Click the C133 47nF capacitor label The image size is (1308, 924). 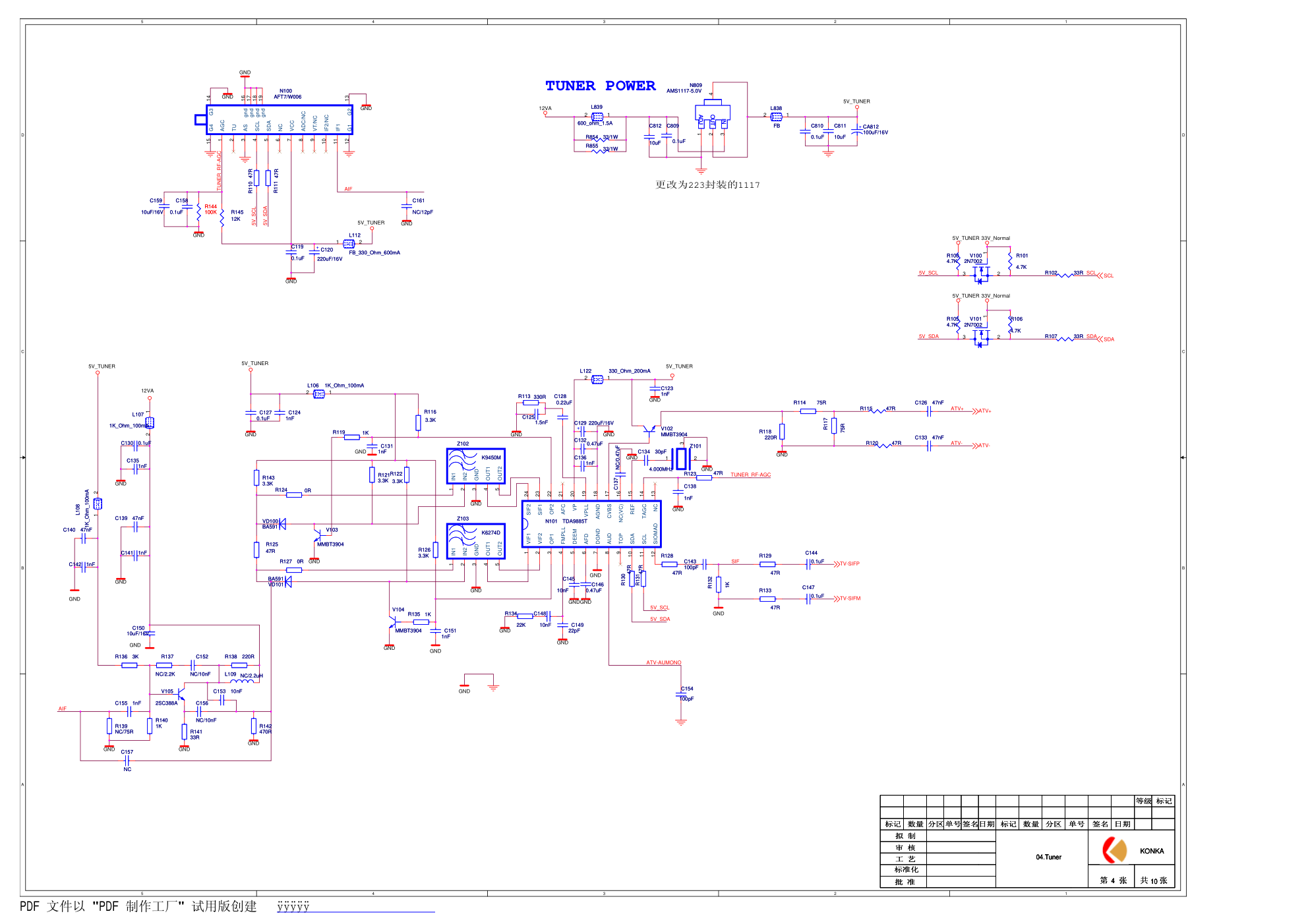[x=930, y=438]
